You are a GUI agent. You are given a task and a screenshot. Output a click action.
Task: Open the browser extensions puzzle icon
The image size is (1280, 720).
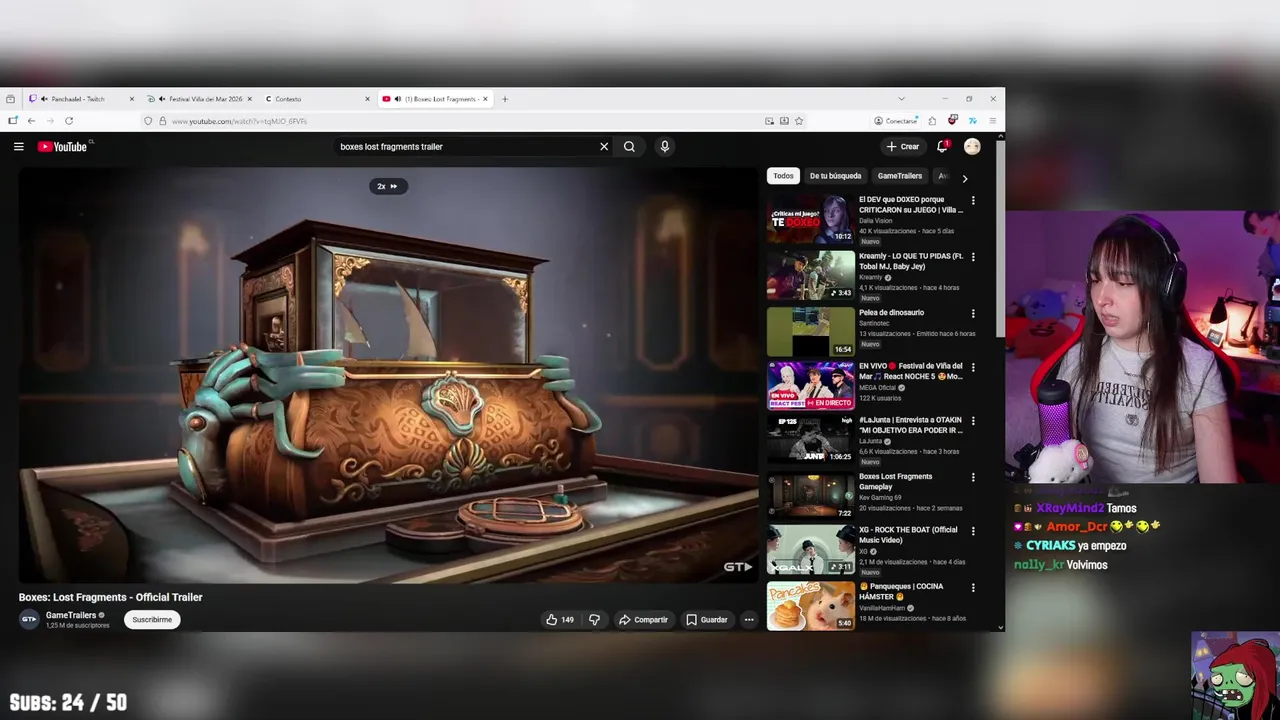coord(932,121)
